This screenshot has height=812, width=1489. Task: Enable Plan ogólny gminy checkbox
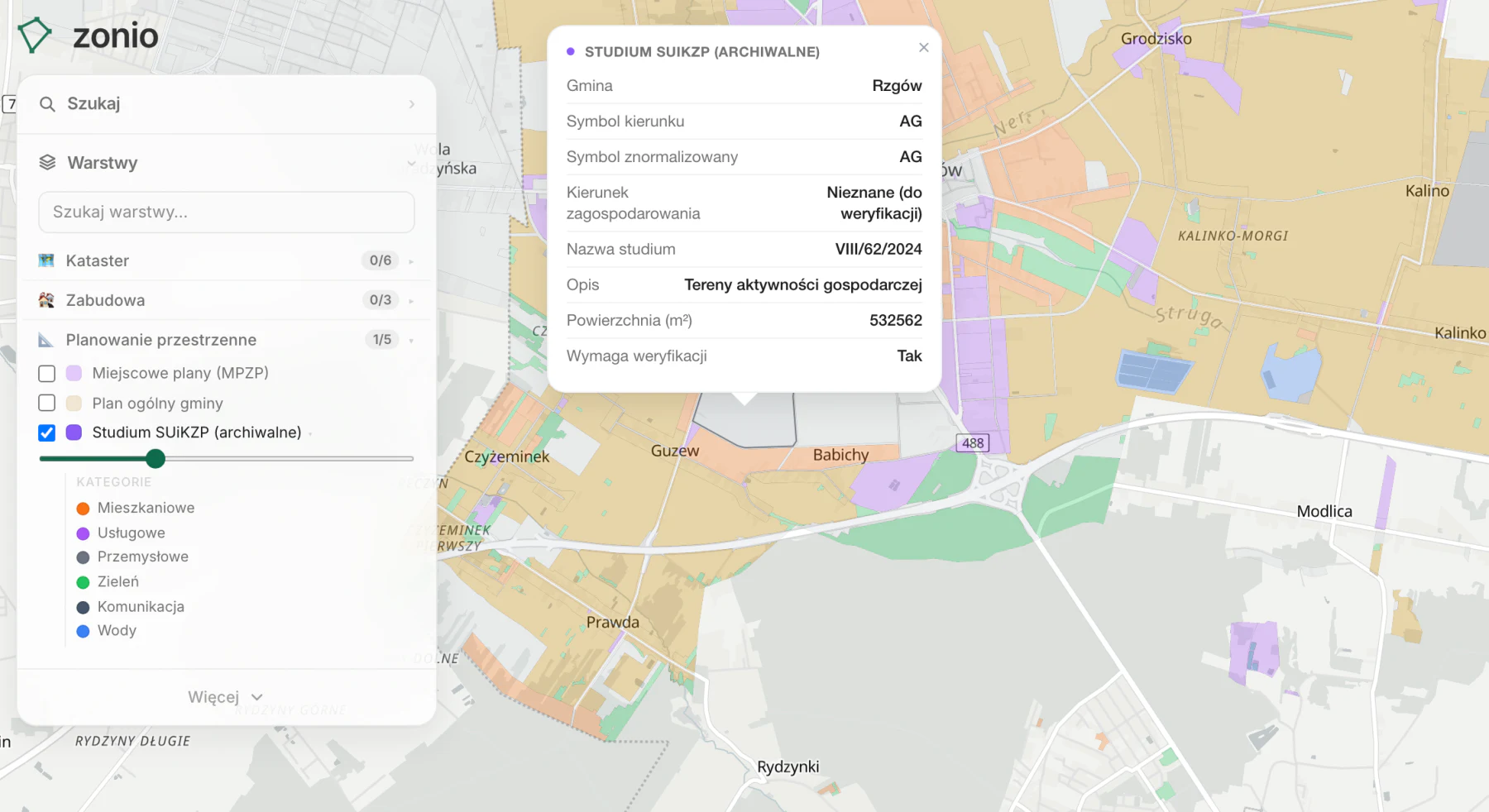47,404
